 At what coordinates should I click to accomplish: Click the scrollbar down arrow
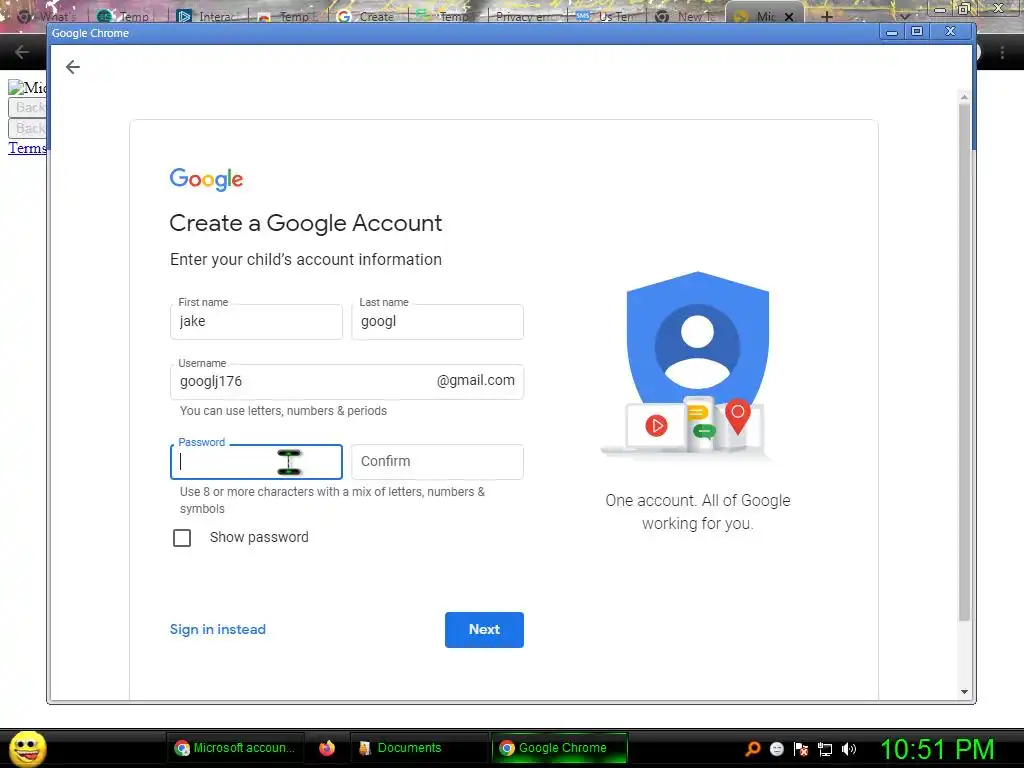coord(965,692)
